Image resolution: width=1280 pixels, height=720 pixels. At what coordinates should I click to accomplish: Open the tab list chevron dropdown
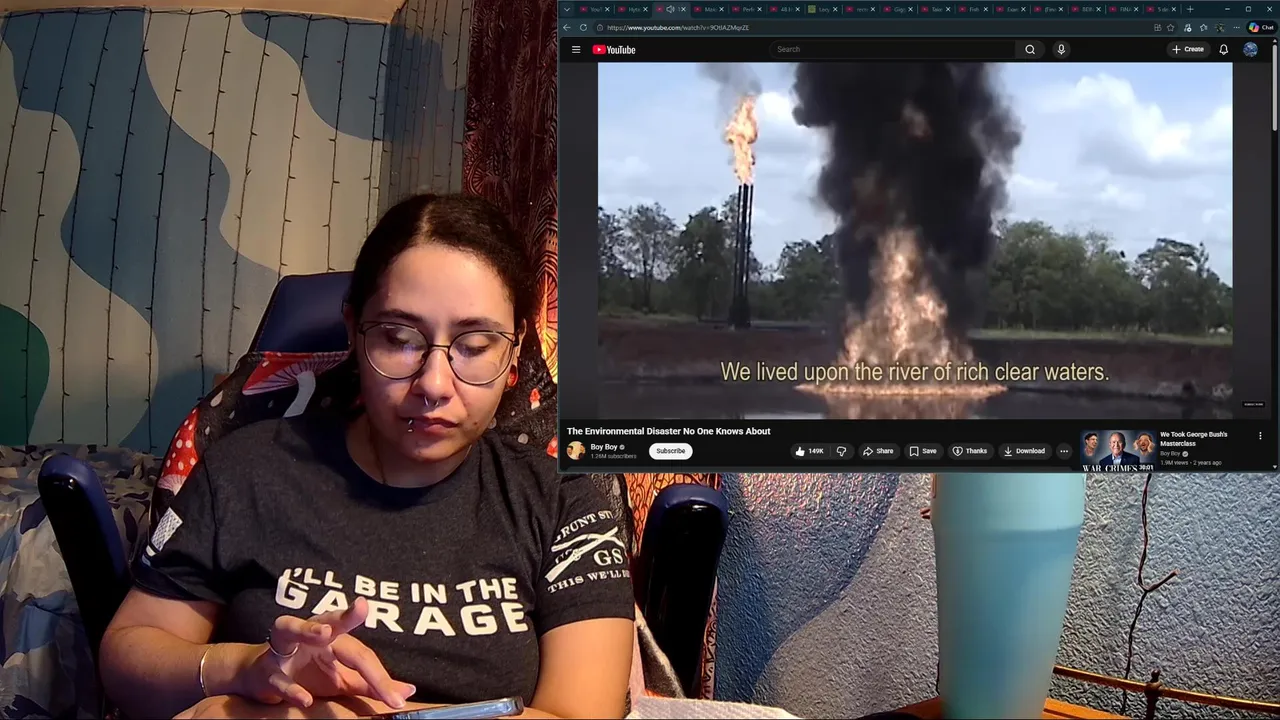point(567,9)
